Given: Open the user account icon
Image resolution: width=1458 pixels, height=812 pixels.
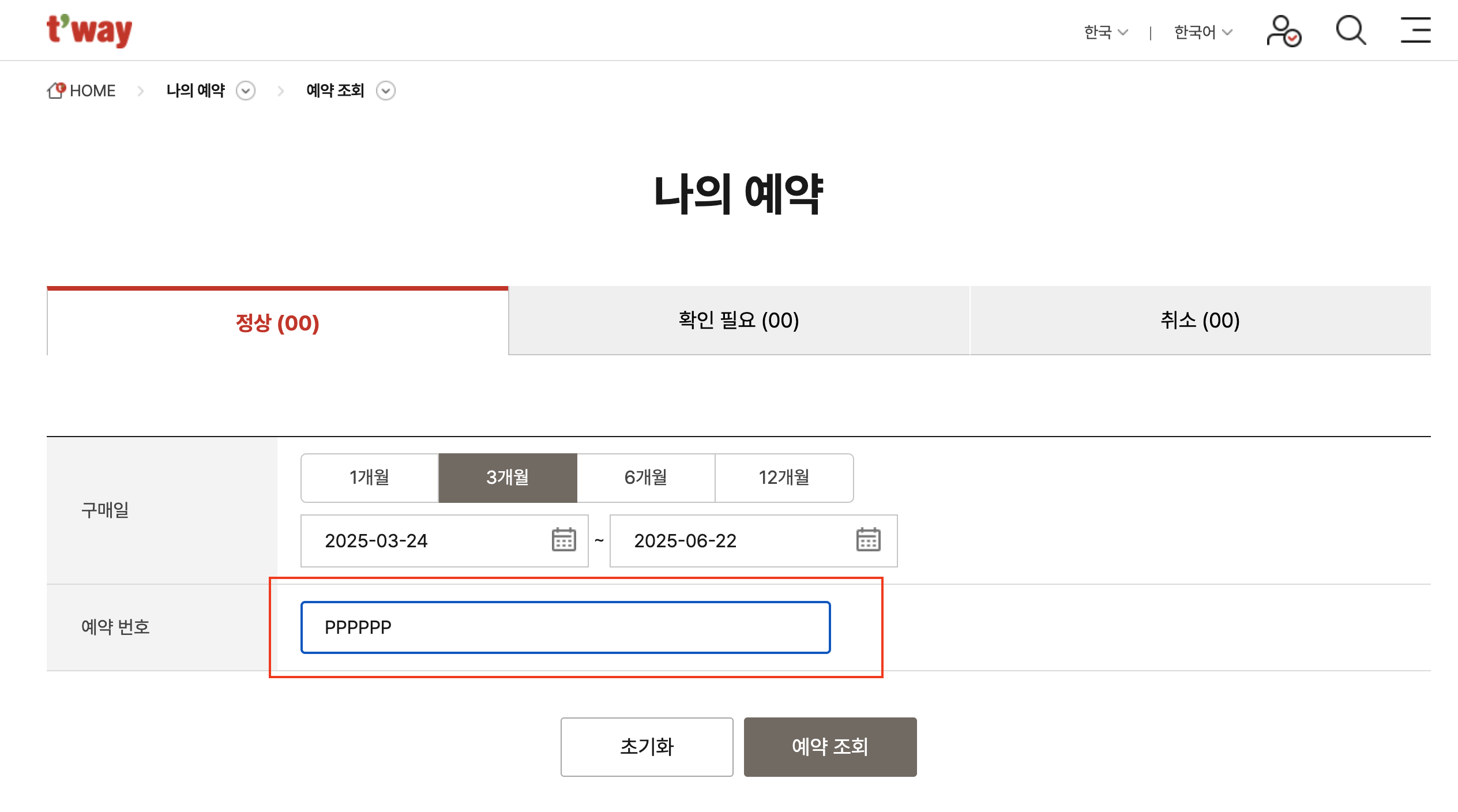Looking at the screenshot, I should [1283, 31].
